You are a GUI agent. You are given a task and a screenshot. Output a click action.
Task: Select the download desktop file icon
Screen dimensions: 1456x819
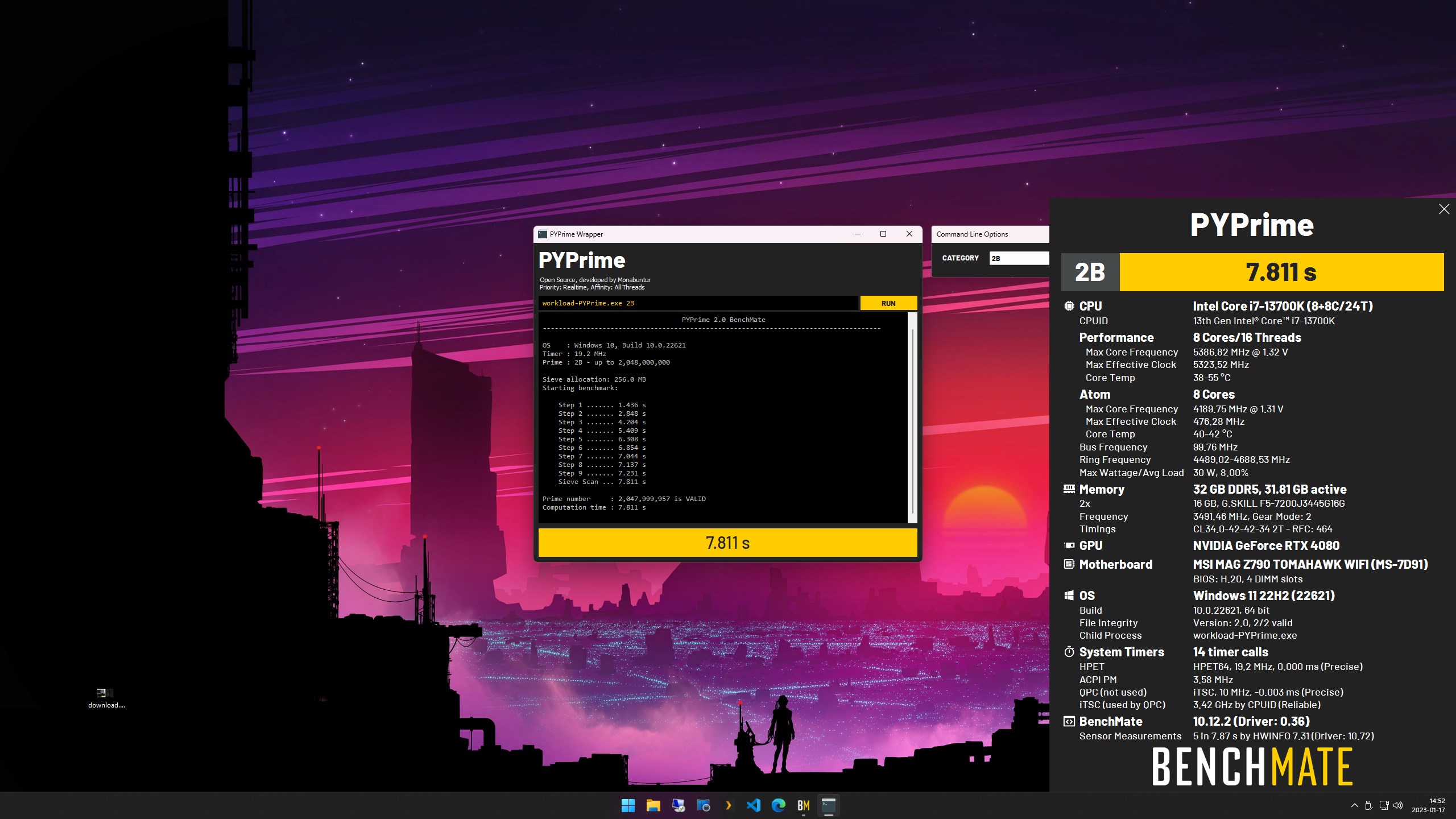pos(106,698)
